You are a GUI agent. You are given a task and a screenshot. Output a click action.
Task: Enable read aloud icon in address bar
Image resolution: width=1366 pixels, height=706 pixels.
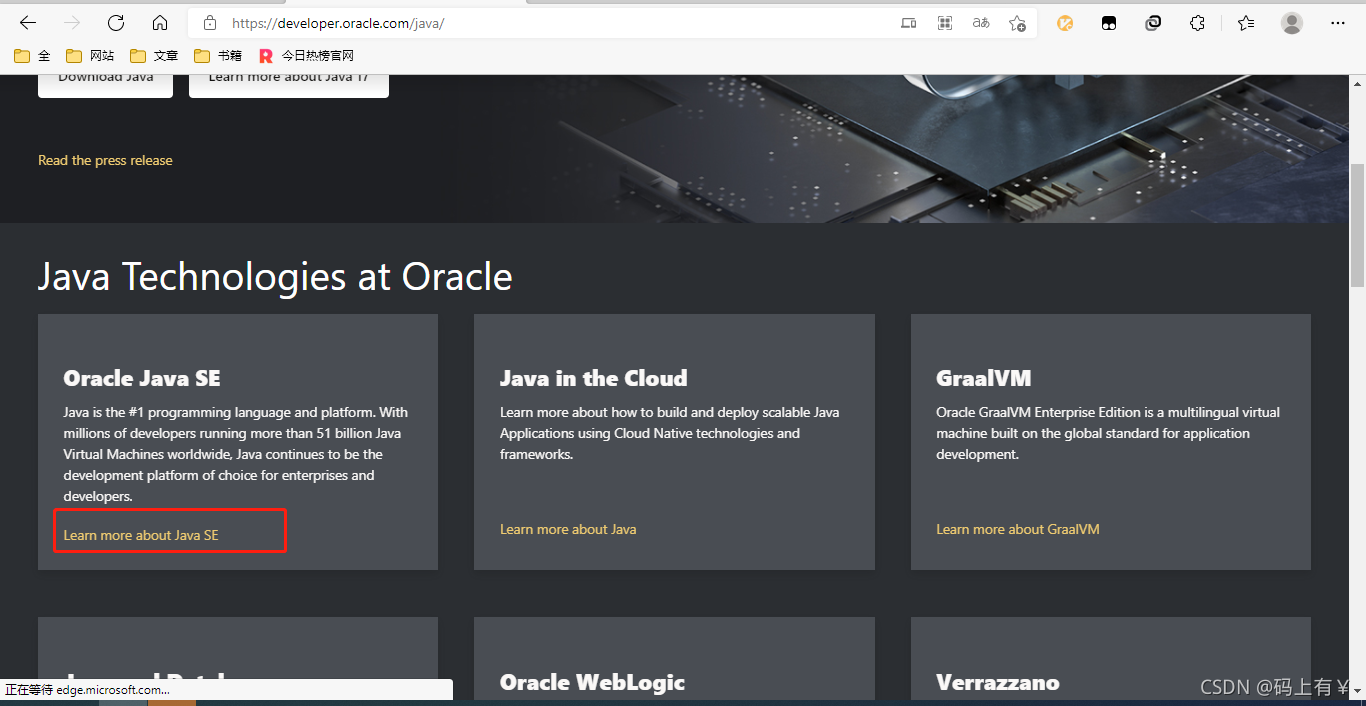click(981, 23)
